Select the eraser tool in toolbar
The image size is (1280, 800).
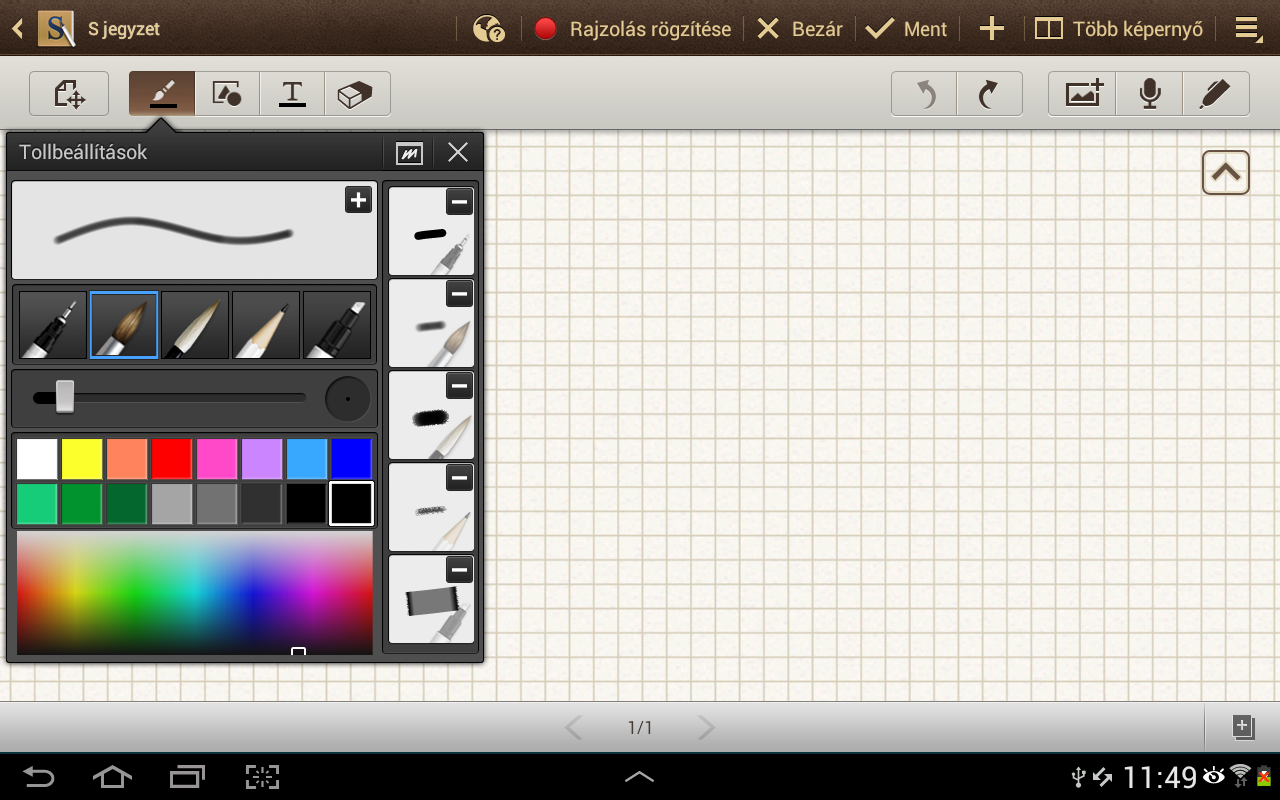(356, 94)
